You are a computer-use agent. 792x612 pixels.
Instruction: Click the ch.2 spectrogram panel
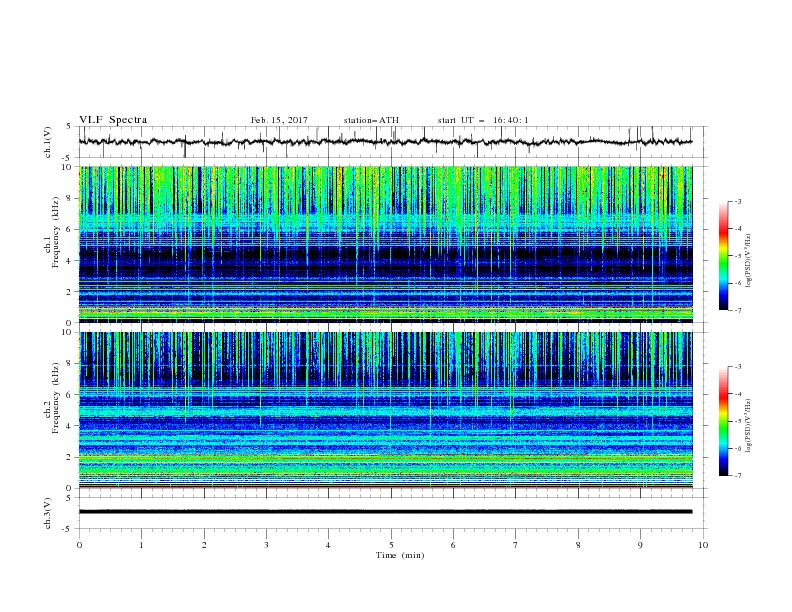pos(386,410)
